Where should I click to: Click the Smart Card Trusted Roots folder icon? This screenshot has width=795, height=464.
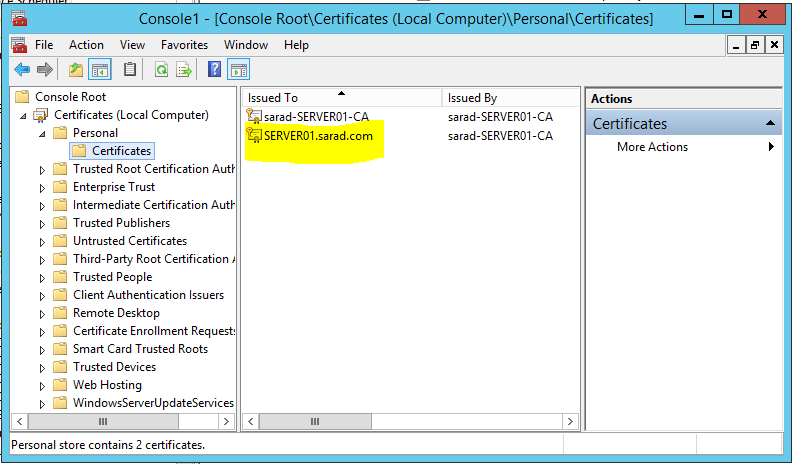pyautogui.click(x=60, y=349)
